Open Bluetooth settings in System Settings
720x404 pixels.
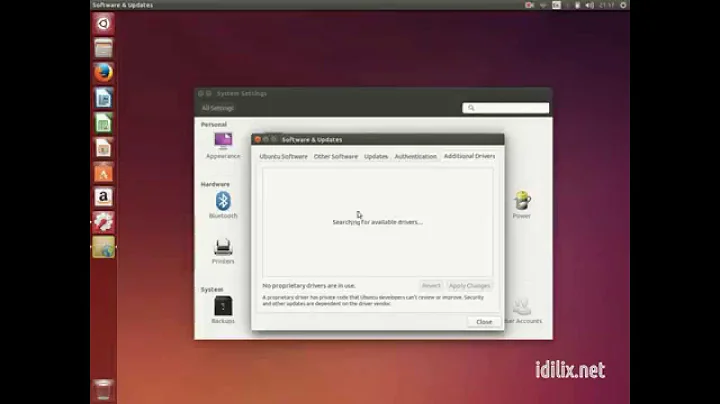click(223, 205)
